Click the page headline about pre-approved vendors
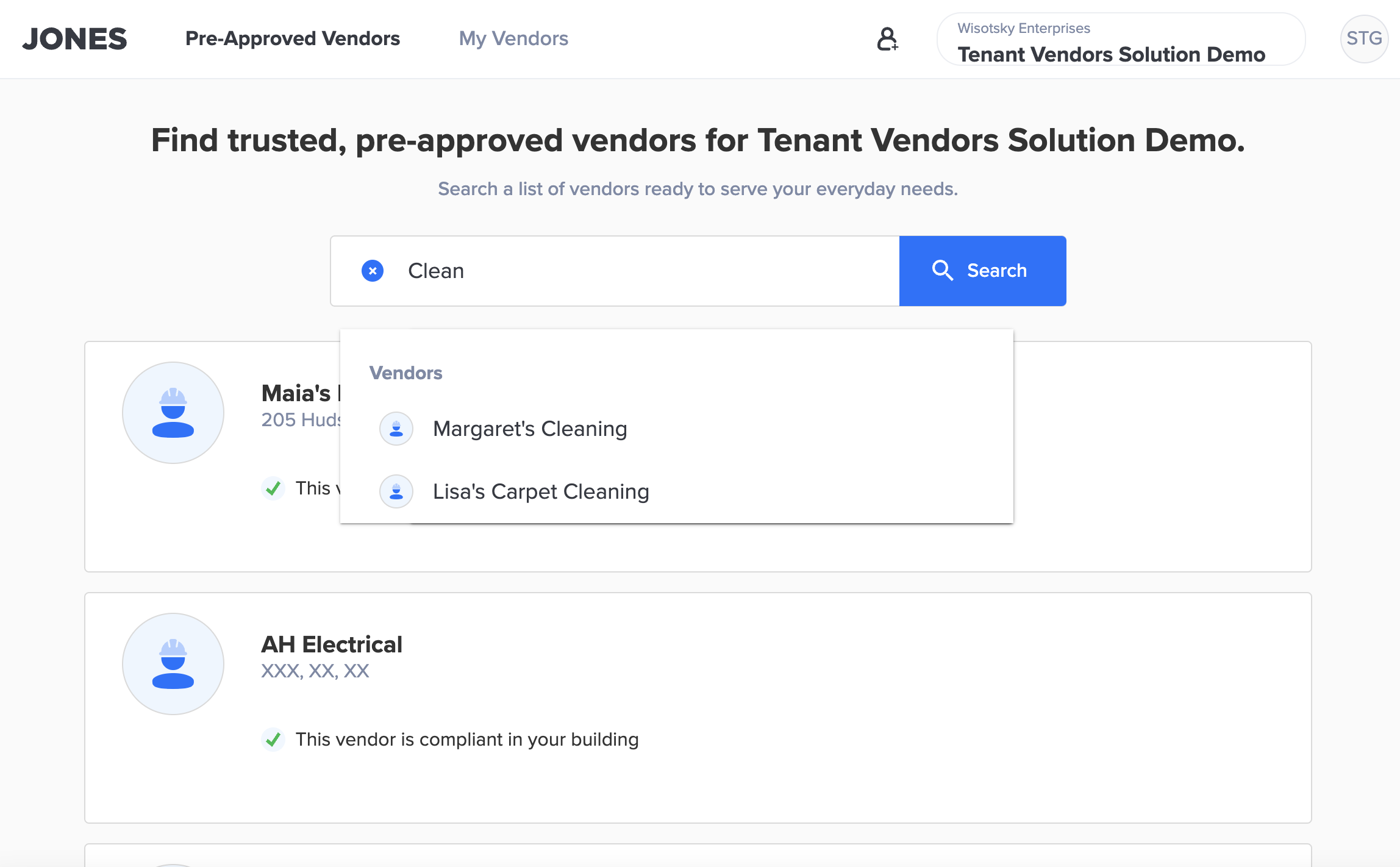1400x867 pixels. (x=698, y=140)
